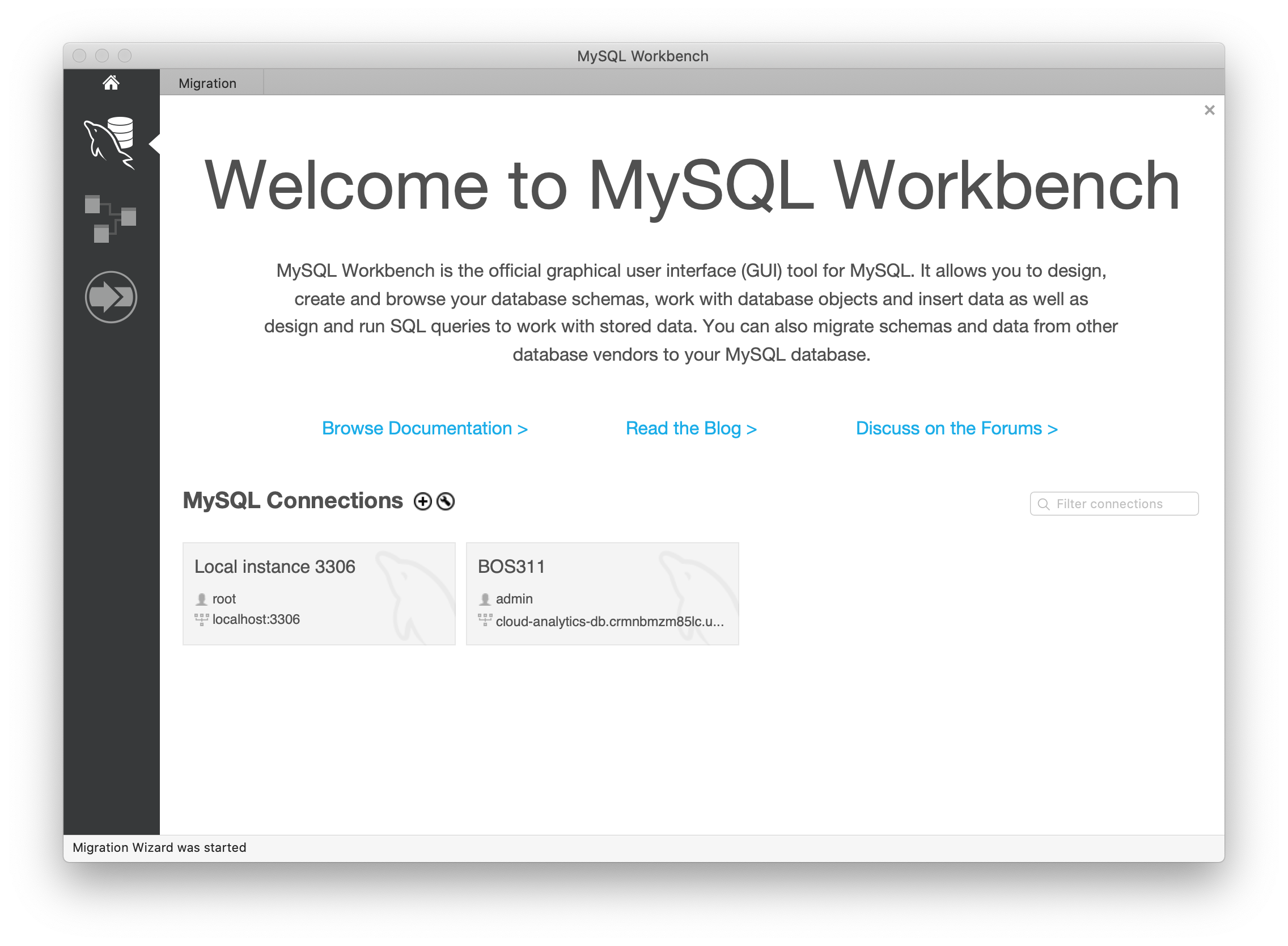Click the magnifier icon in filter box
The width and height of the screenshot is (1288, 946).
point(1044,505)
